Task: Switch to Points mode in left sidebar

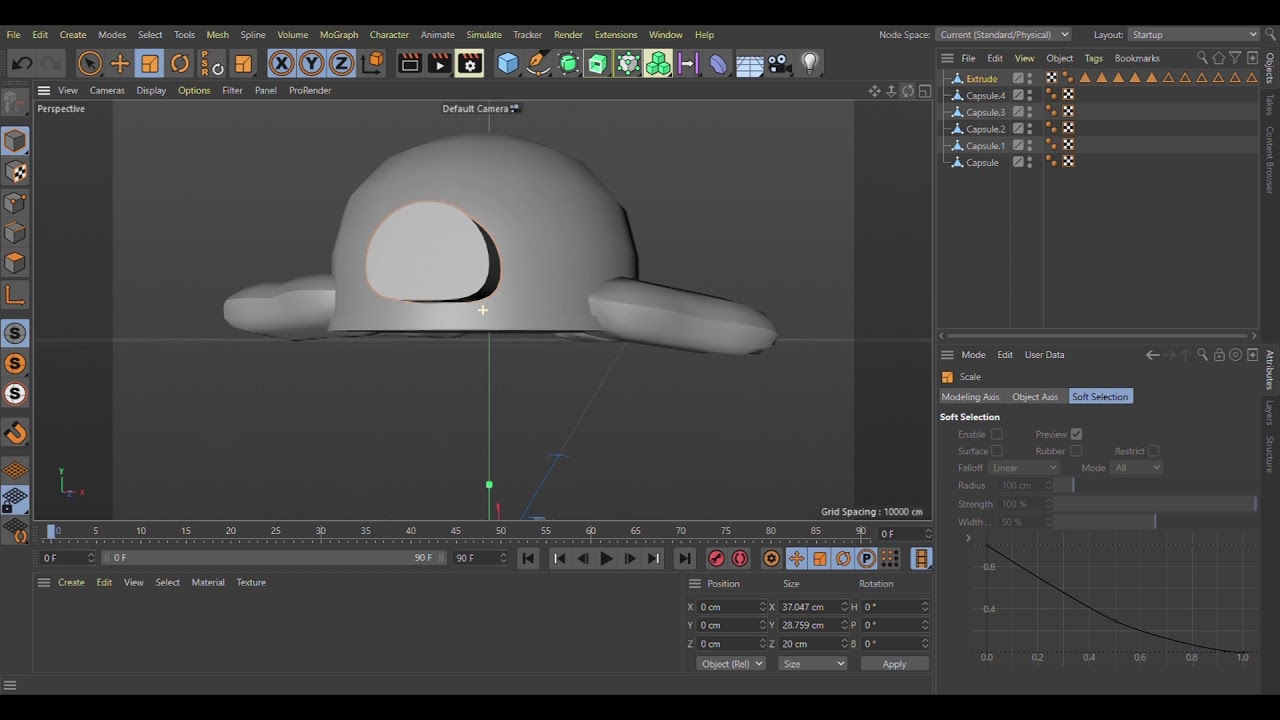Action: coord(15,203)
